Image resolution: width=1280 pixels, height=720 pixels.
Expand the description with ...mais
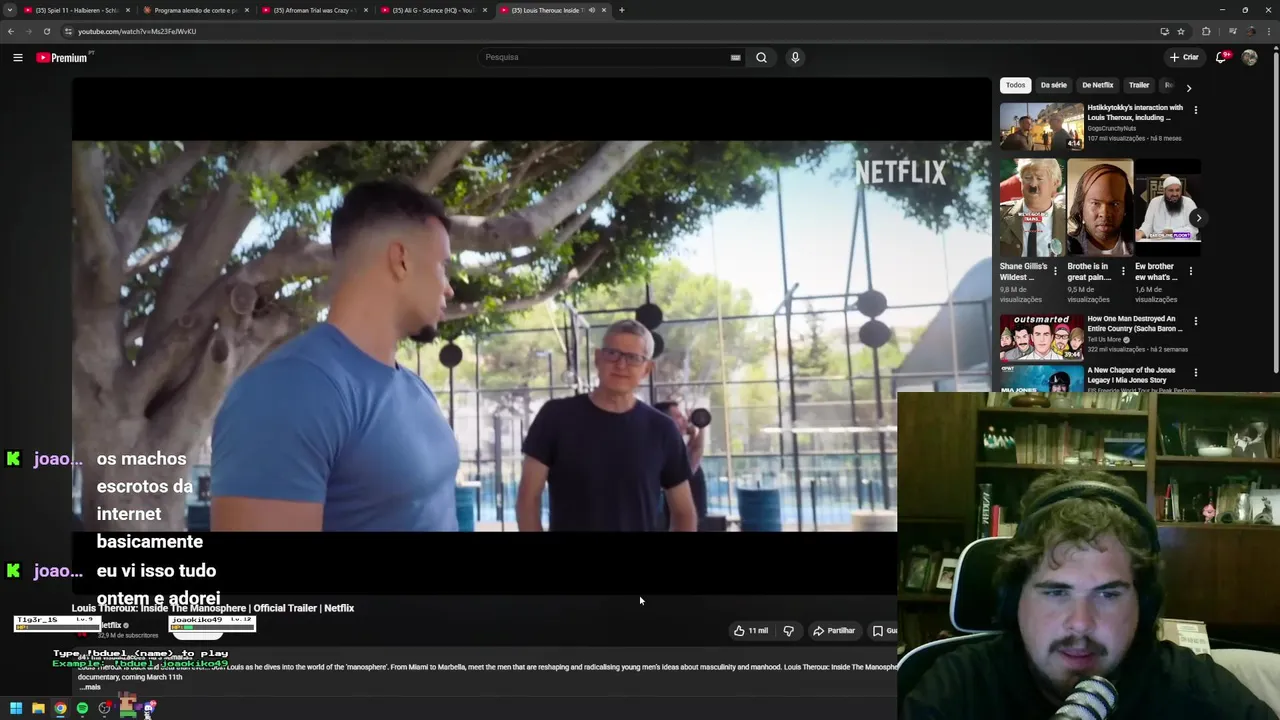tap(90, 687)
